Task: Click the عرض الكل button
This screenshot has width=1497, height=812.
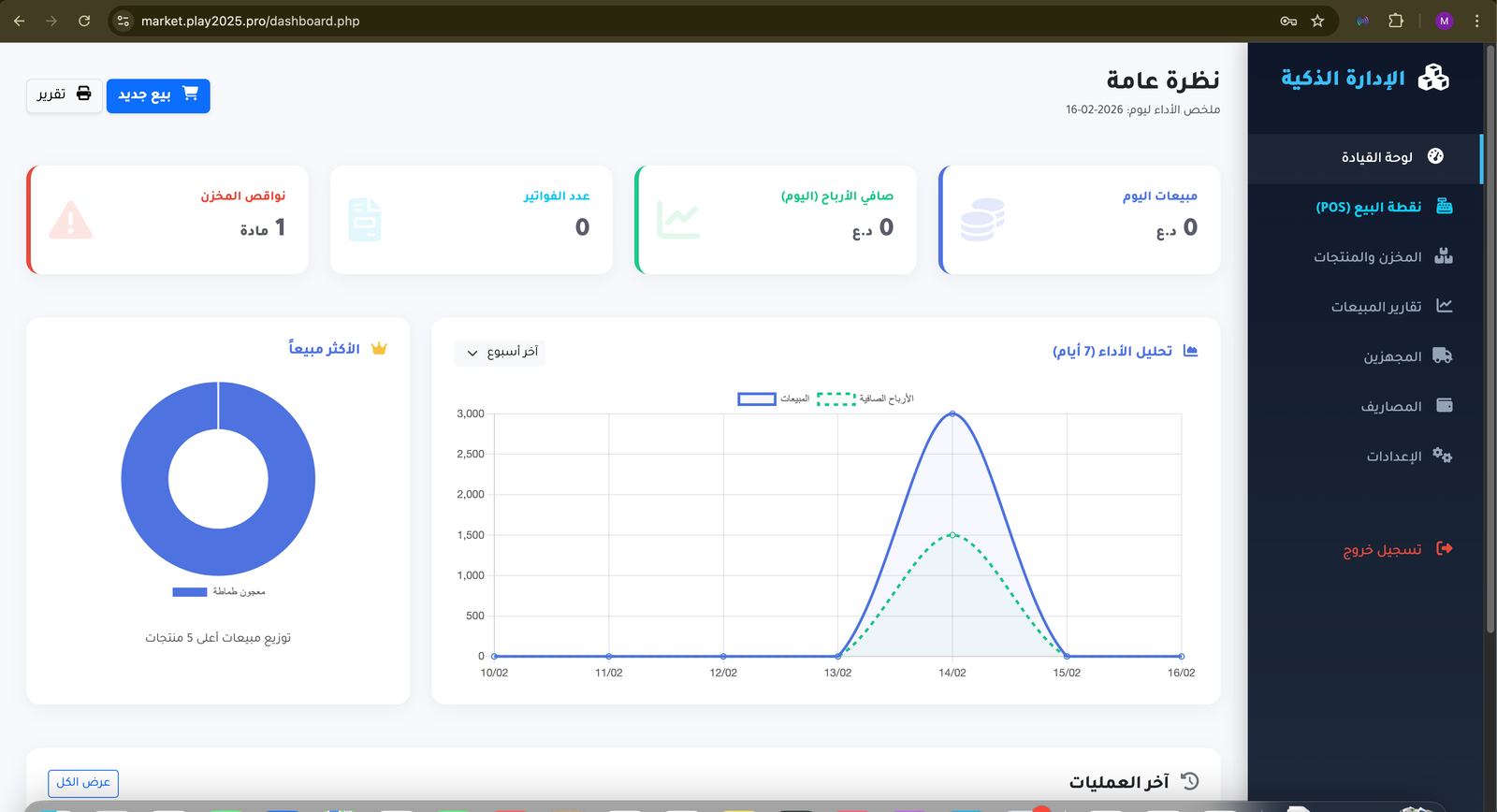Action: click(83, 782)
